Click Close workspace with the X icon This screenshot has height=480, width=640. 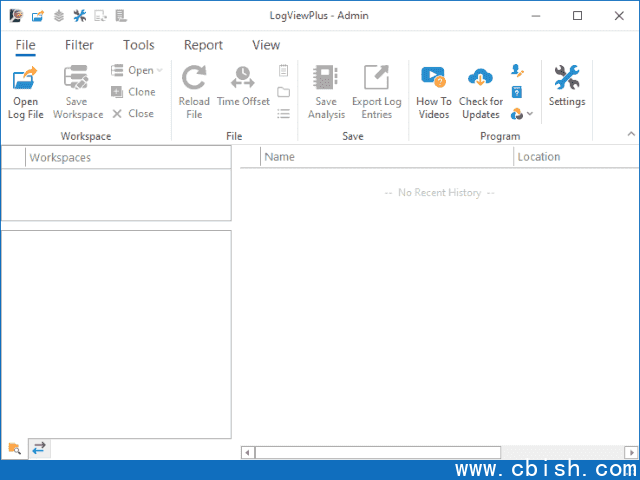click(133, 113)
